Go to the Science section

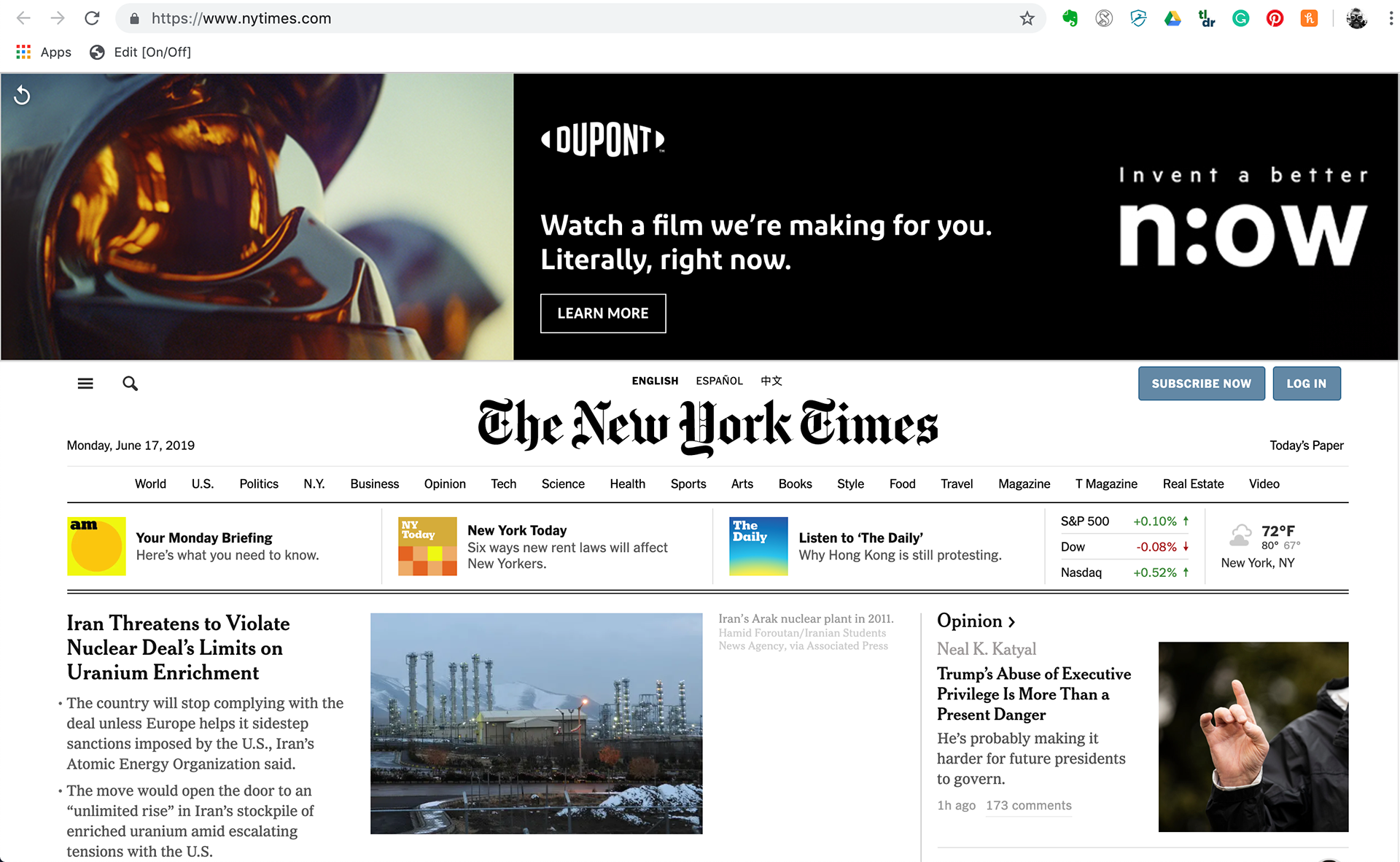point(563,484)
